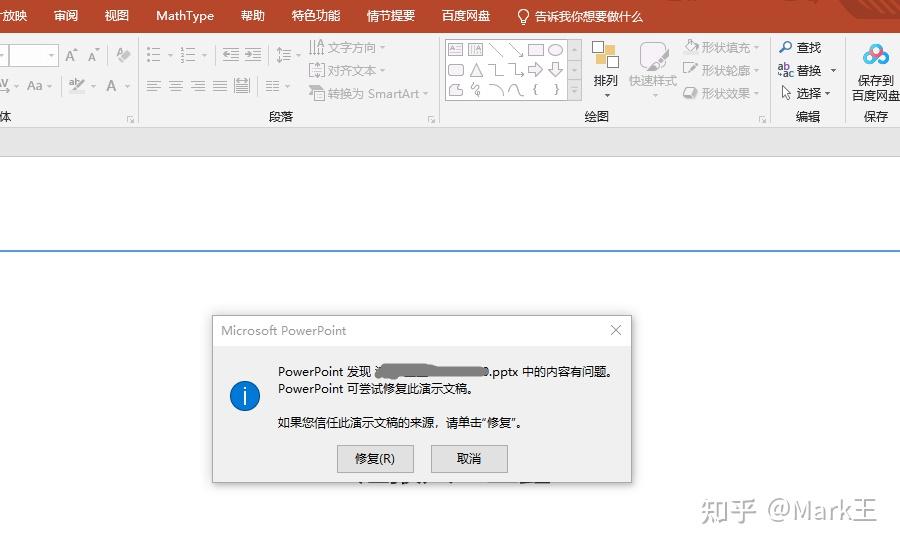Select the arrow line shape
Viewport: 900px width, 547px height.
[516, 50]
